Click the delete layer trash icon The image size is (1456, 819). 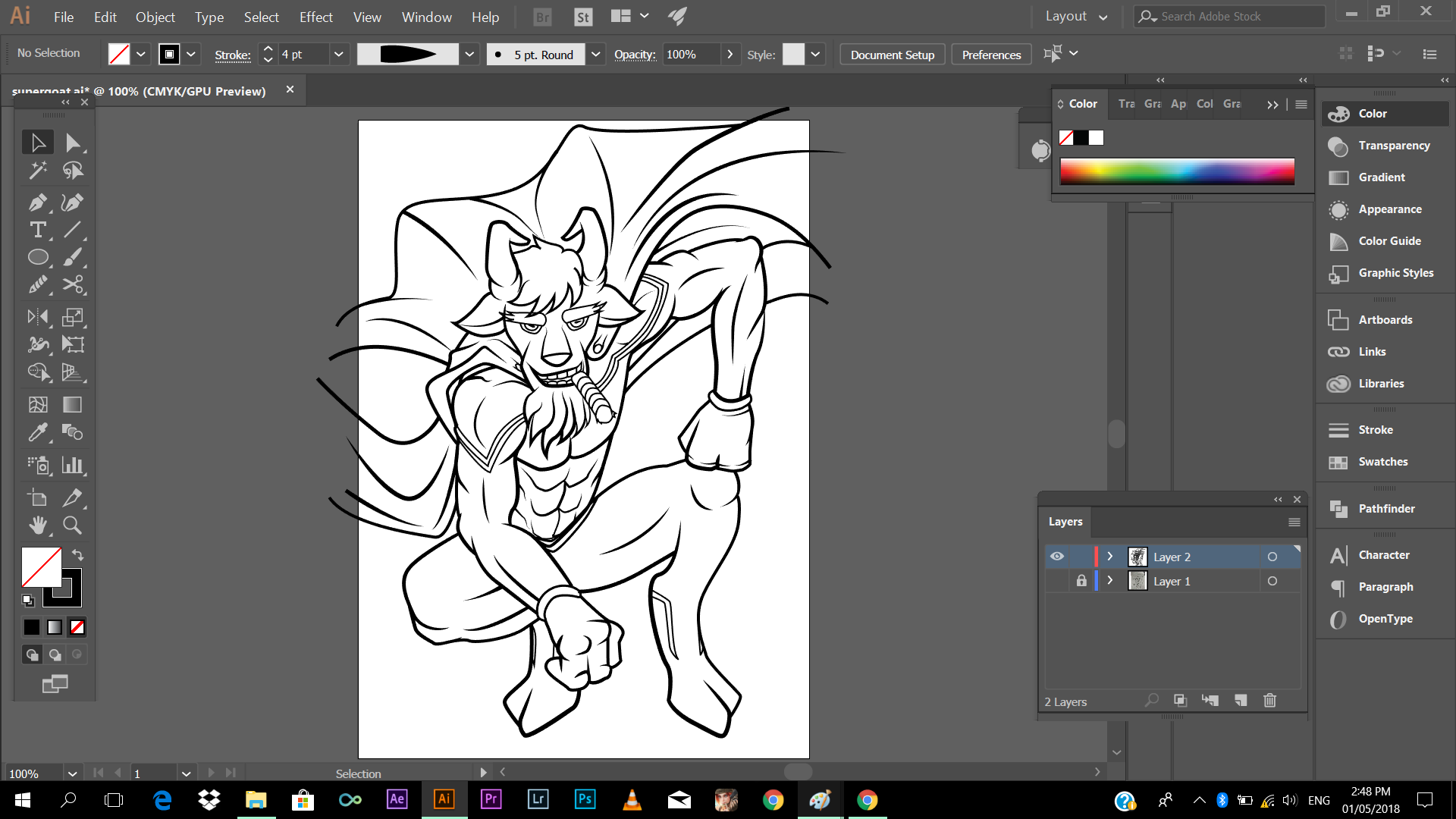1270,700
